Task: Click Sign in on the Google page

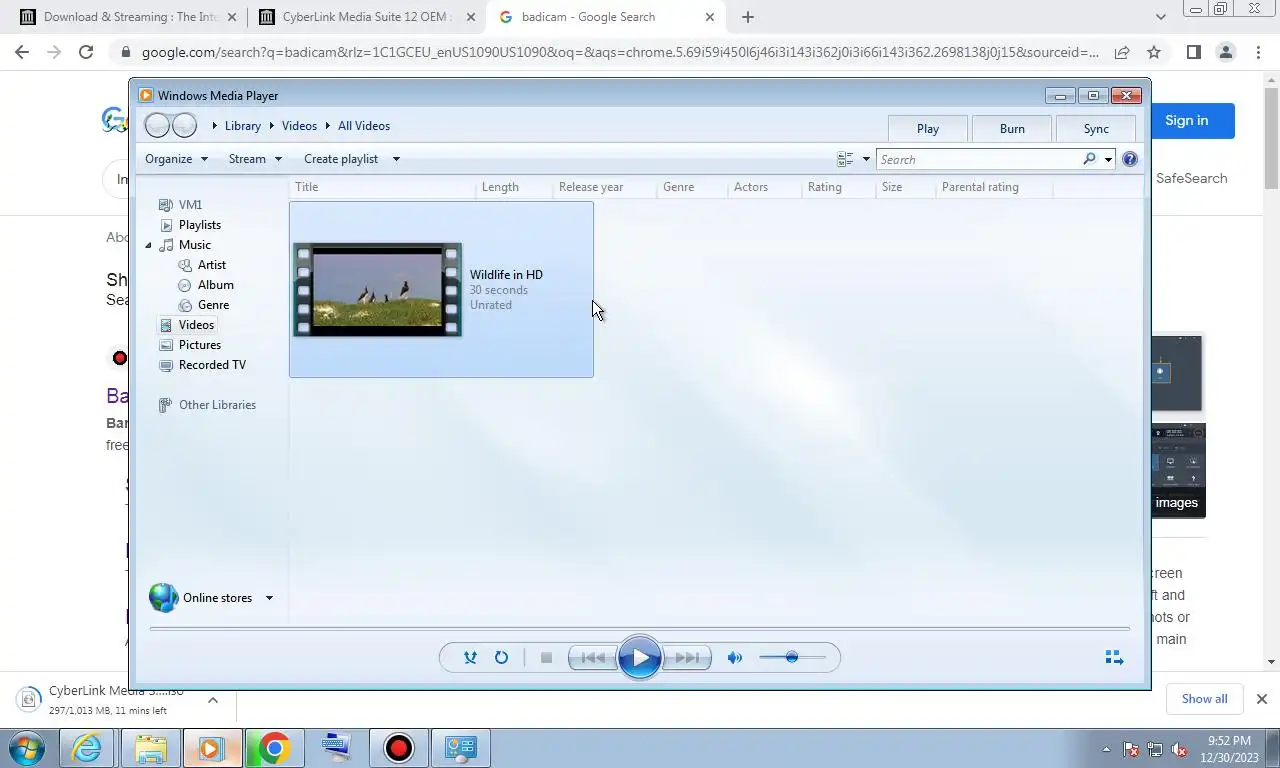Action: [x=1186, y=120]
